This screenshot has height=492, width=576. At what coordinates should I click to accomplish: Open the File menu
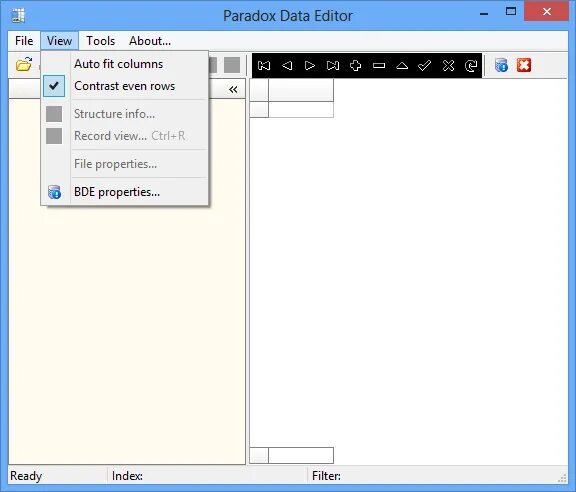(x=24, y=41)
